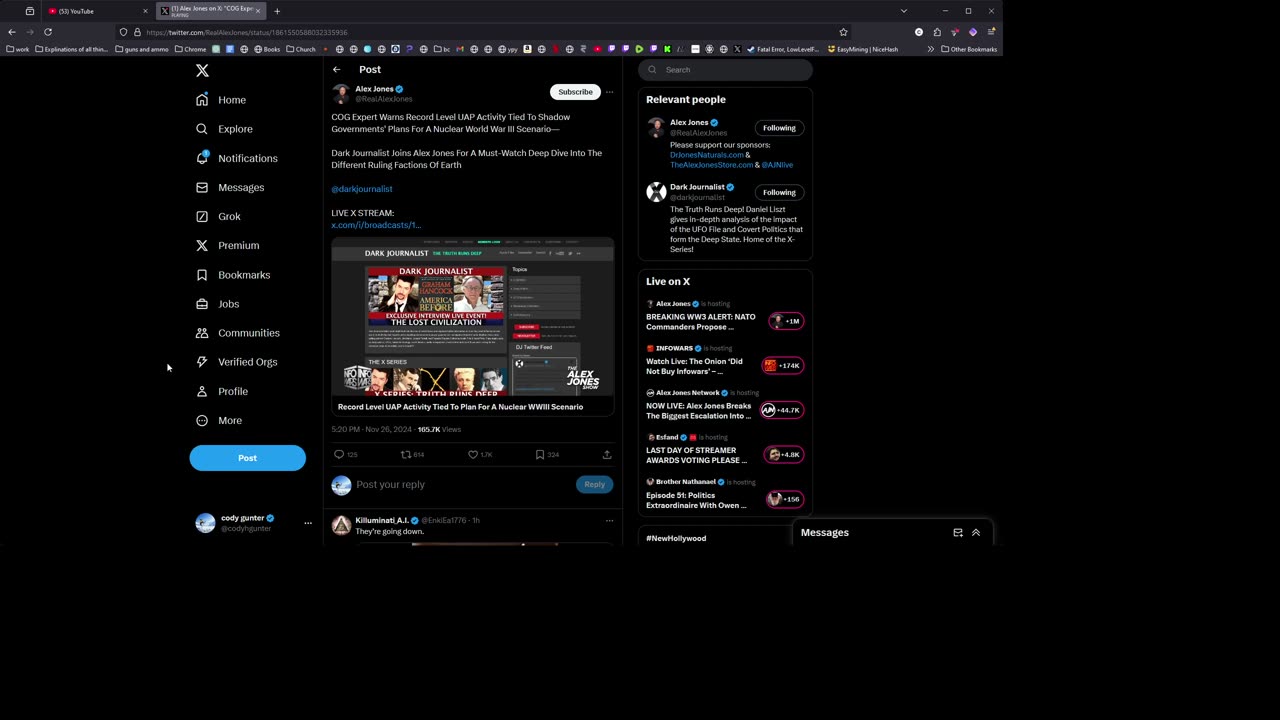
Task: Toggle Following for Dark Journalist
Action: tap(779, 192)
